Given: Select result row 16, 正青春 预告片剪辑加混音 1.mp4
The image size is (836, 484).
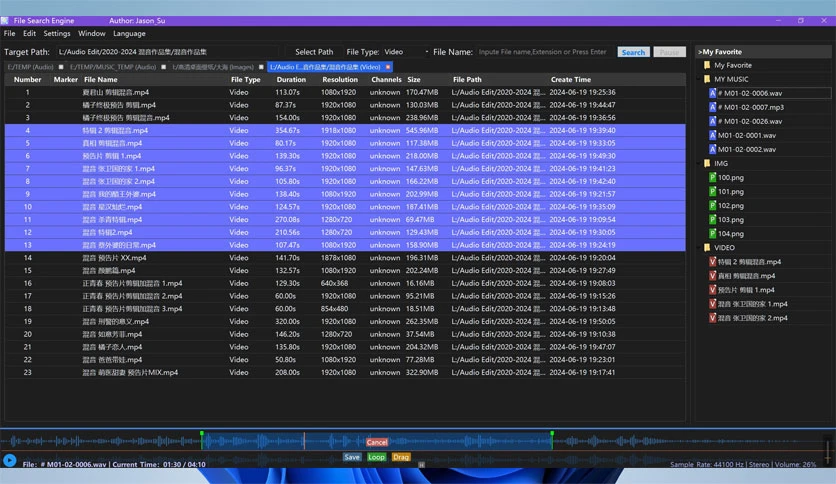Looking at the screenshot, I should pos(345,283).
